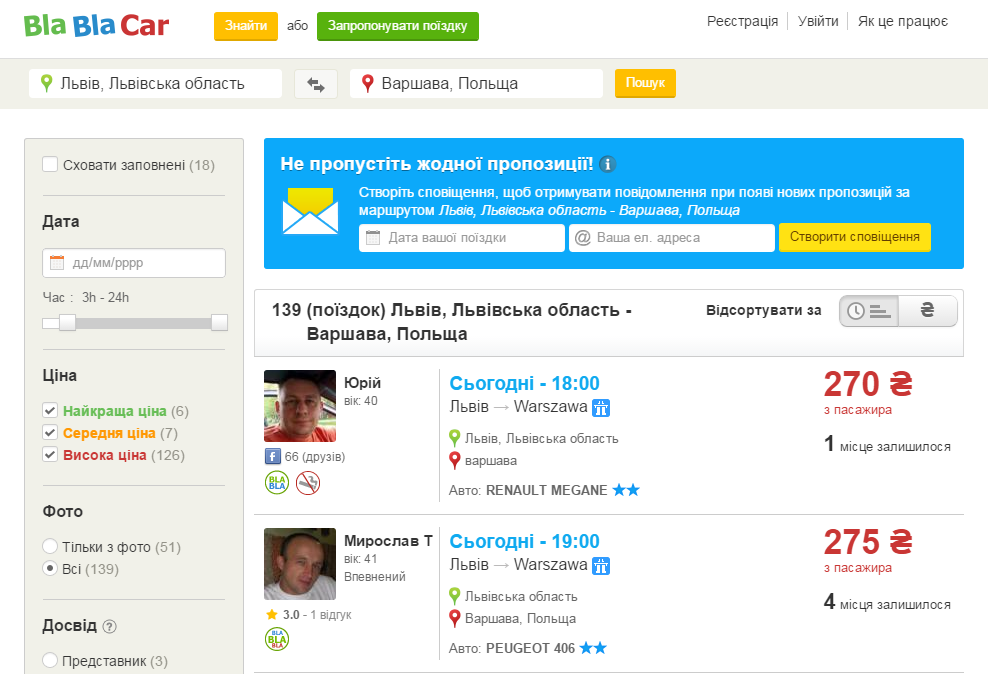
Task: Open Юрій's profile photo
Action: coord(300,406)
